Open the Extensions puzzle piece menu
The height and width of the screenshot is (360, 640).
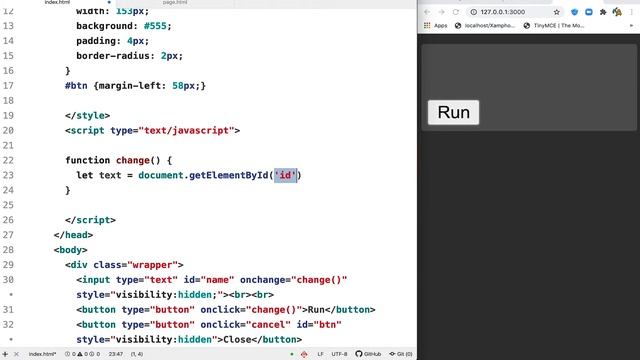coord(603,12)
